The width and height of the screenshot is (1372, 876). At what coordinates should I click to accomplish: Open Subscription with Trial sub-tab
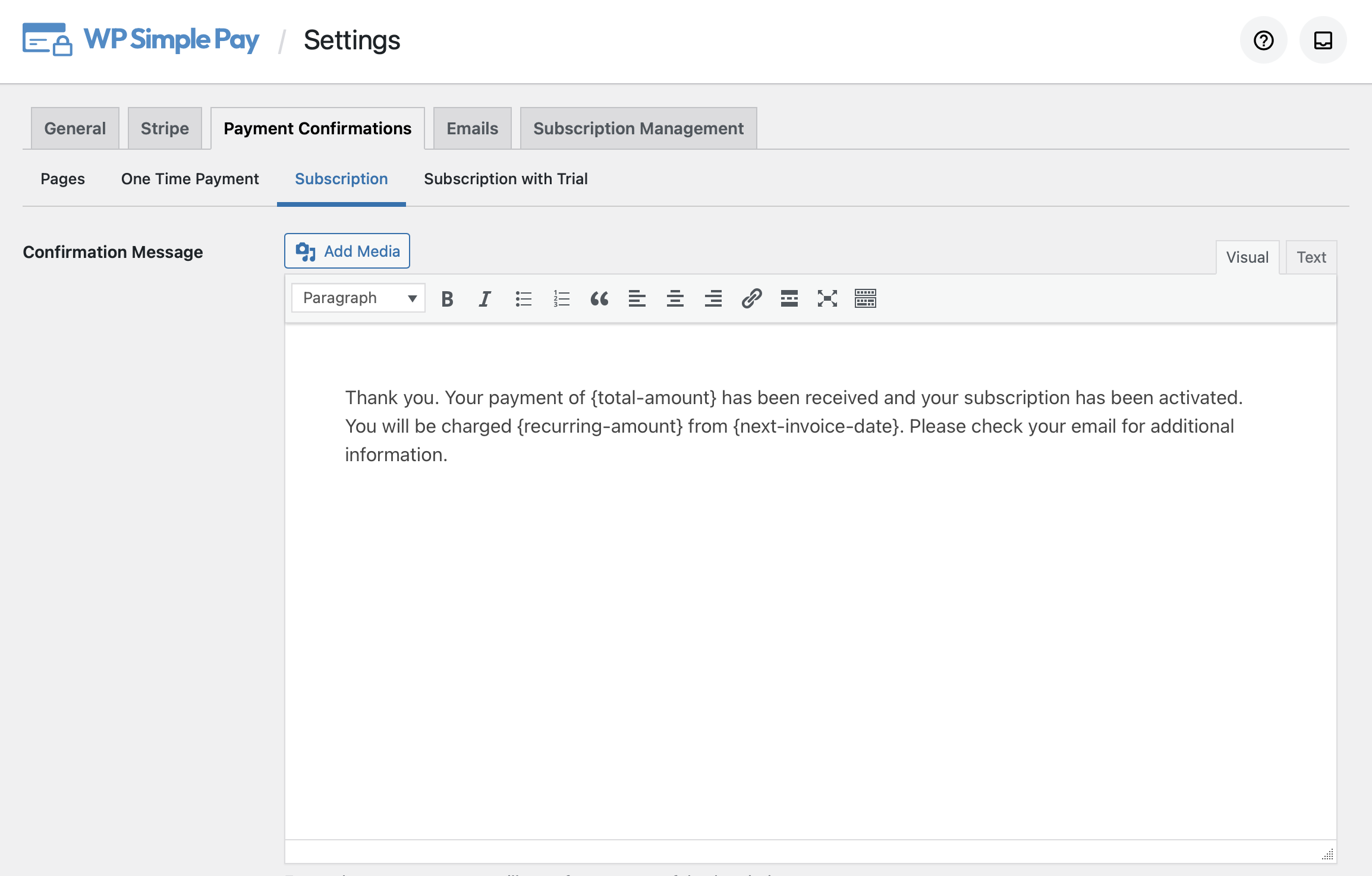[x=505, y=179]
